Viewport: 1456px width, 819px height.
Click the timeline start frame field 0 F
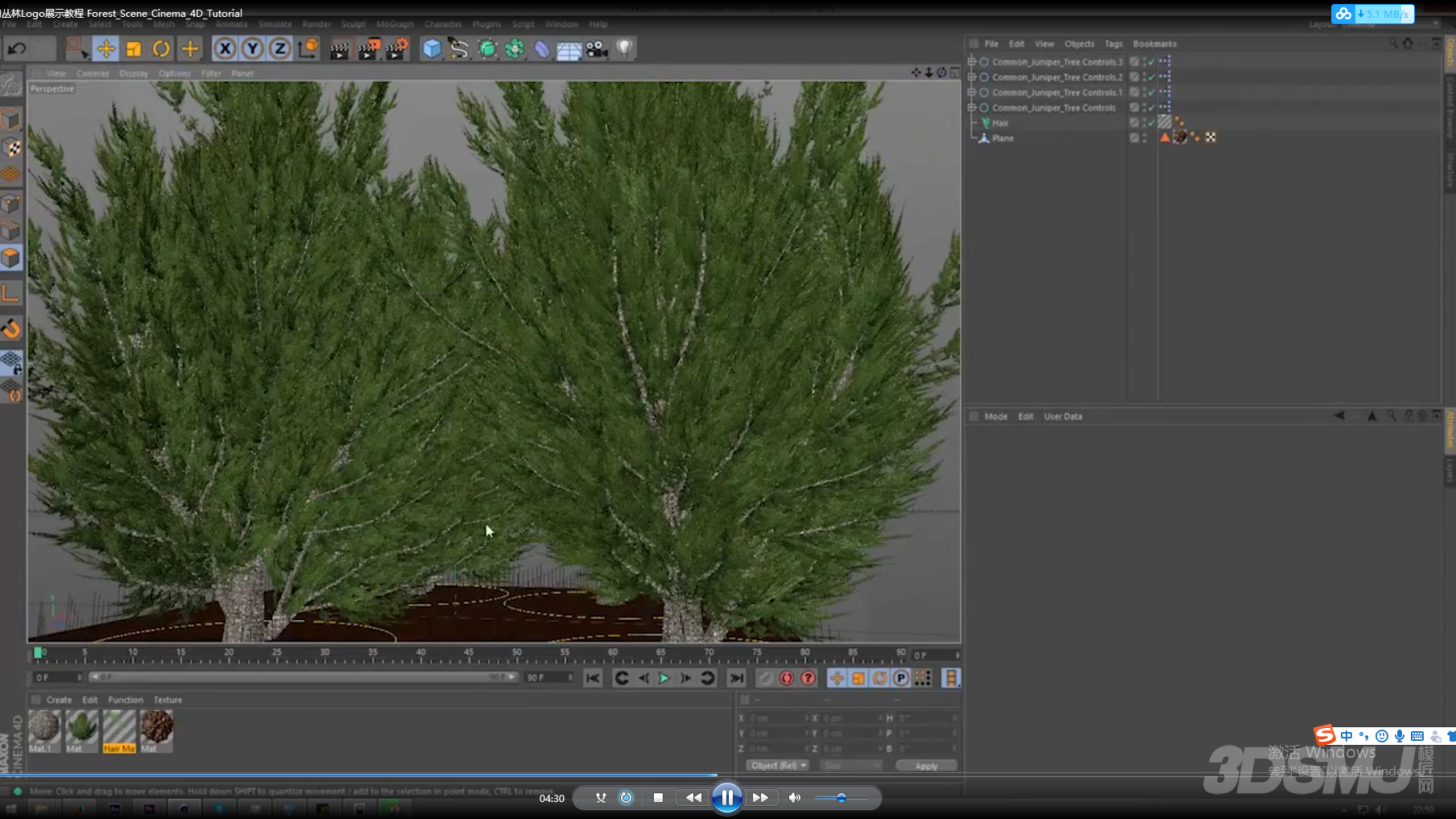point(58,677)
